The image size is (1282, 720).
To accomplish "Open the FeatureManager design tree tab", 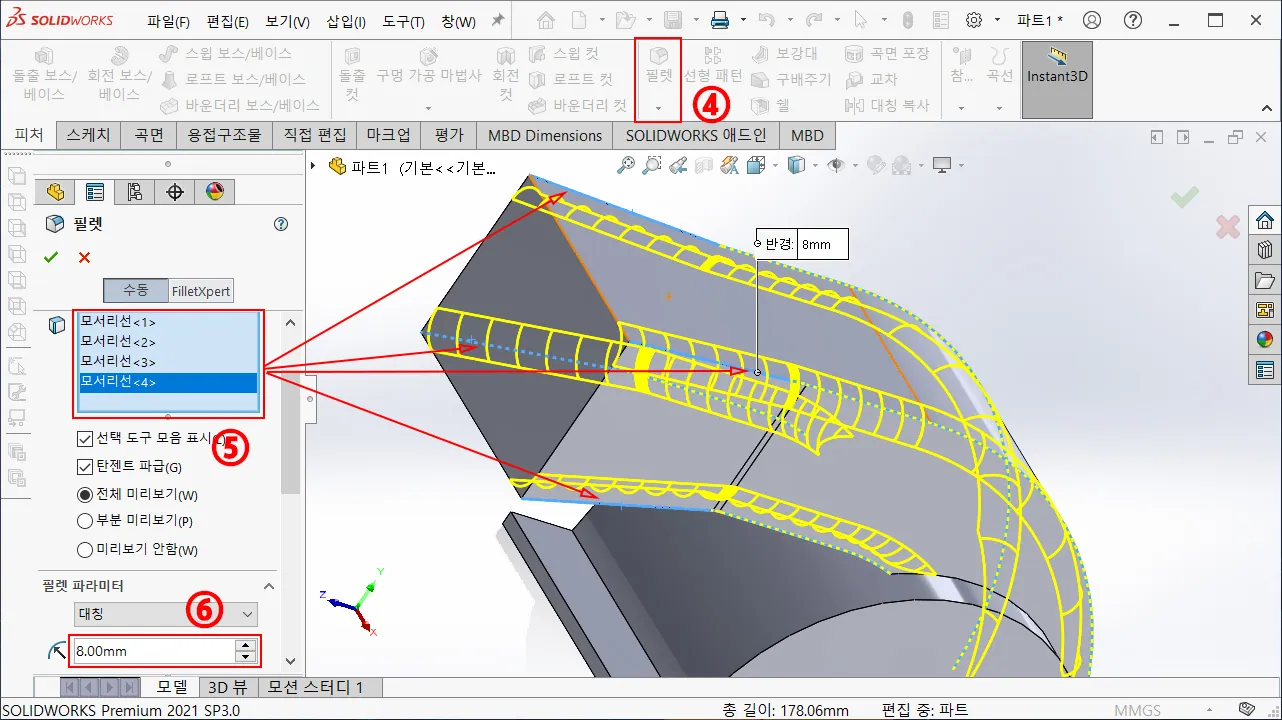I will (x=55, y=192).
